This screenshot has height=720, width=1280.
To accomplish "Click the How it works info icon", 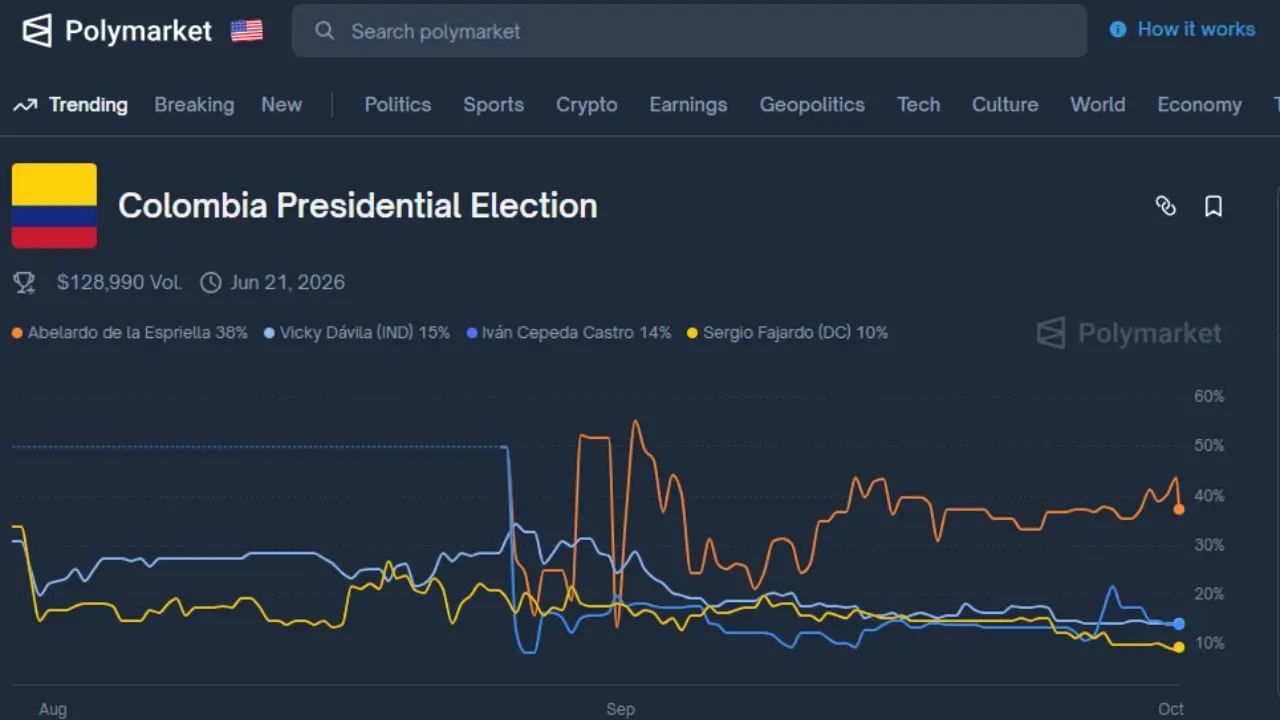I will 1118,30.
